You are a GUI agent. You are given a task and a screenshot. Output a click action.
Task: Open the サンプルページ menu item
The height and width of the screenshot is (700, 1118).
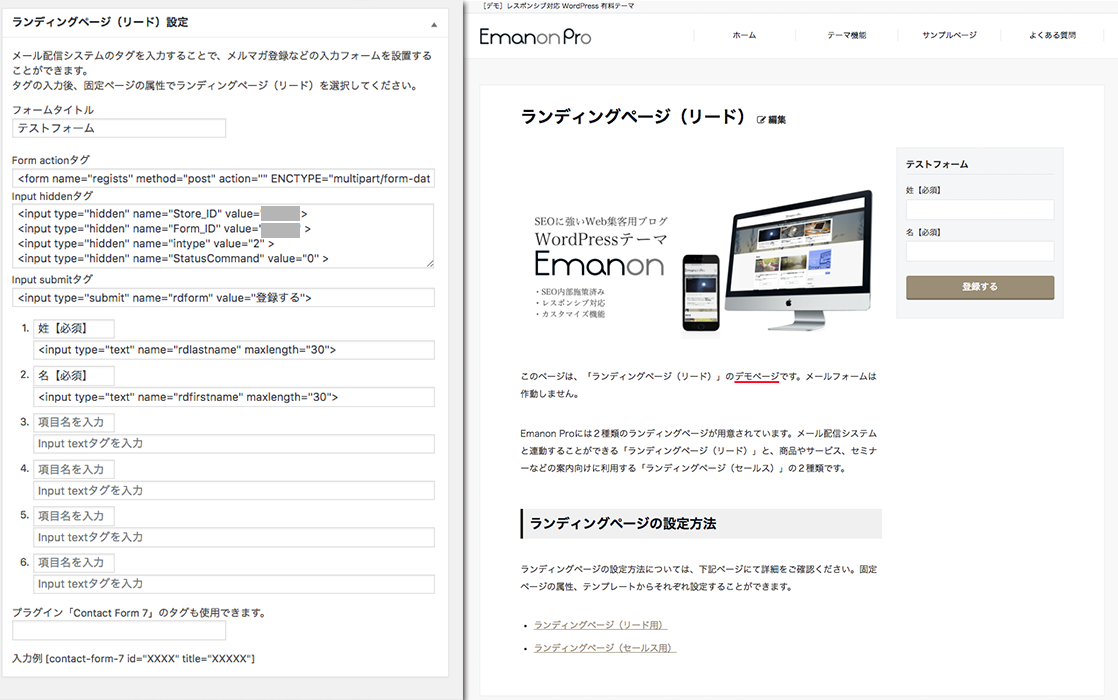pos(949,35)
